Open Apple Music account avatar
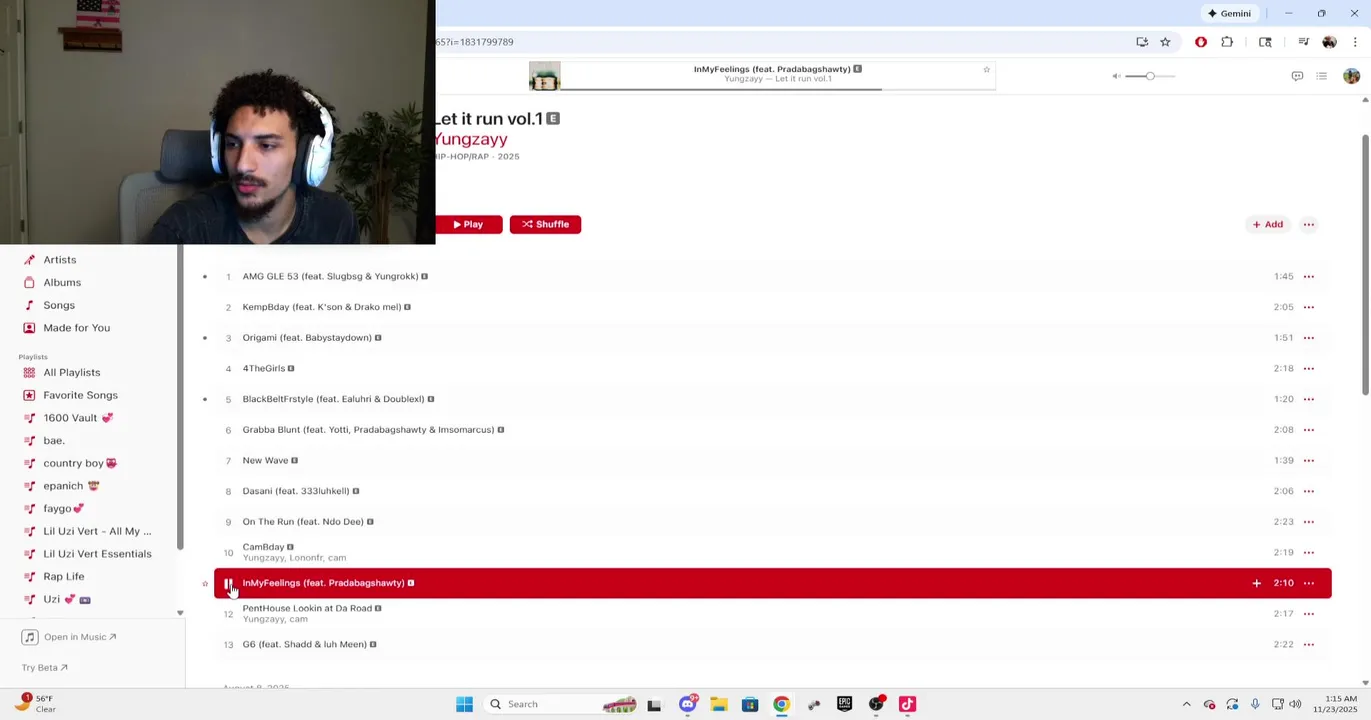This screenshot has width=1371, height=720. (x=1351, y=76)
